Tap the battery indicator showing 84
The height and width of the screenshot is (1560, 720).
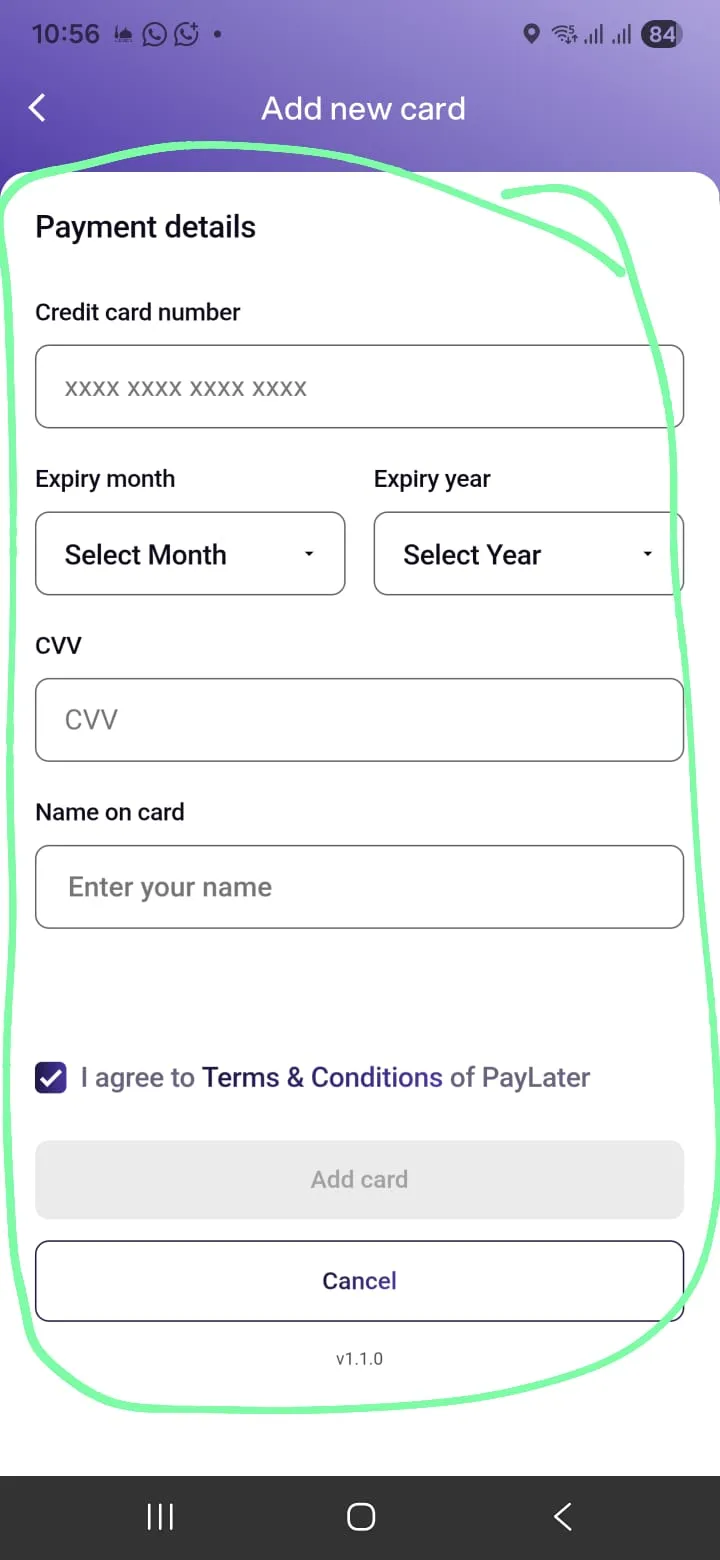[662, 34]
